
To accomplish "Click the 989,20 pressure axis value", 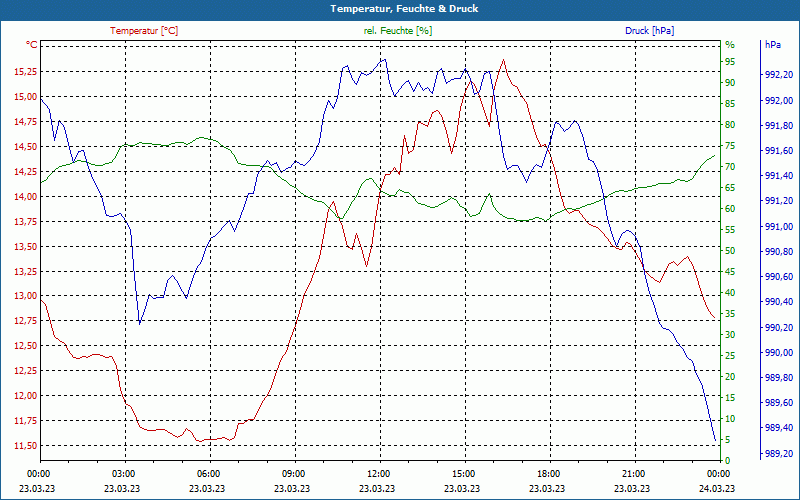I will pos(779,453).
